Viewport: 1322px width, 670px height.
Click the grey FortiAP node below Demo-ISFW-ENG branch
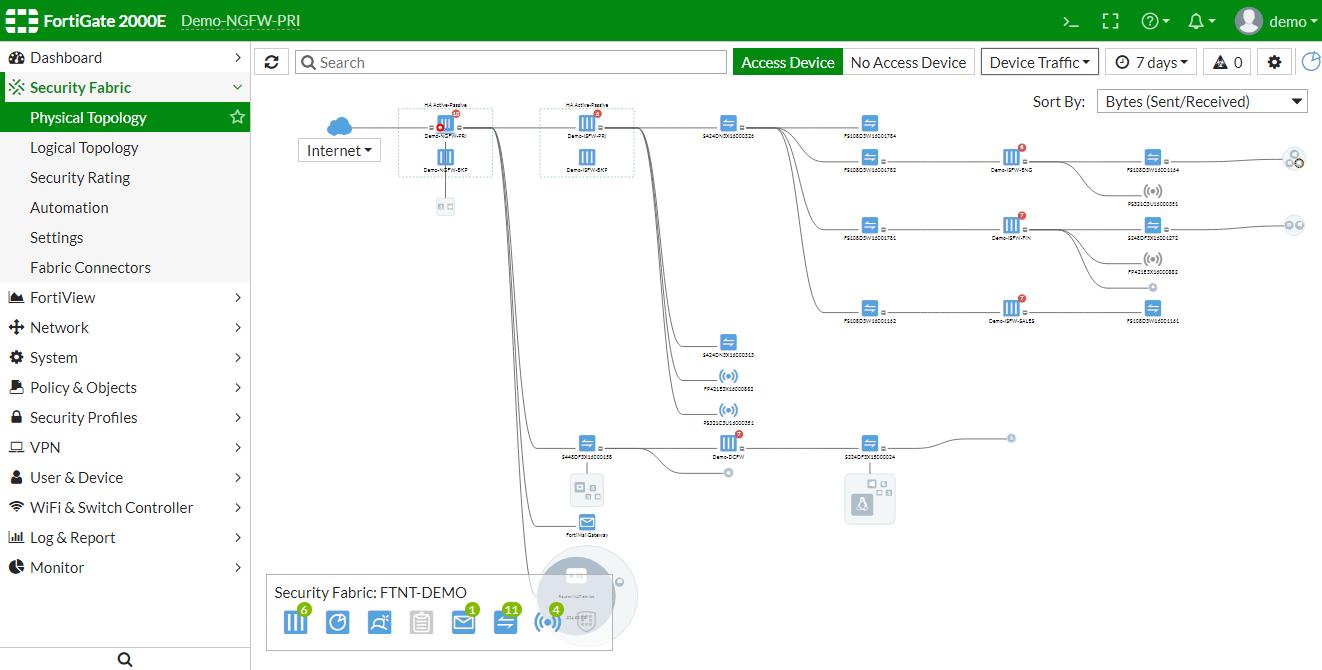[1152, 191]
